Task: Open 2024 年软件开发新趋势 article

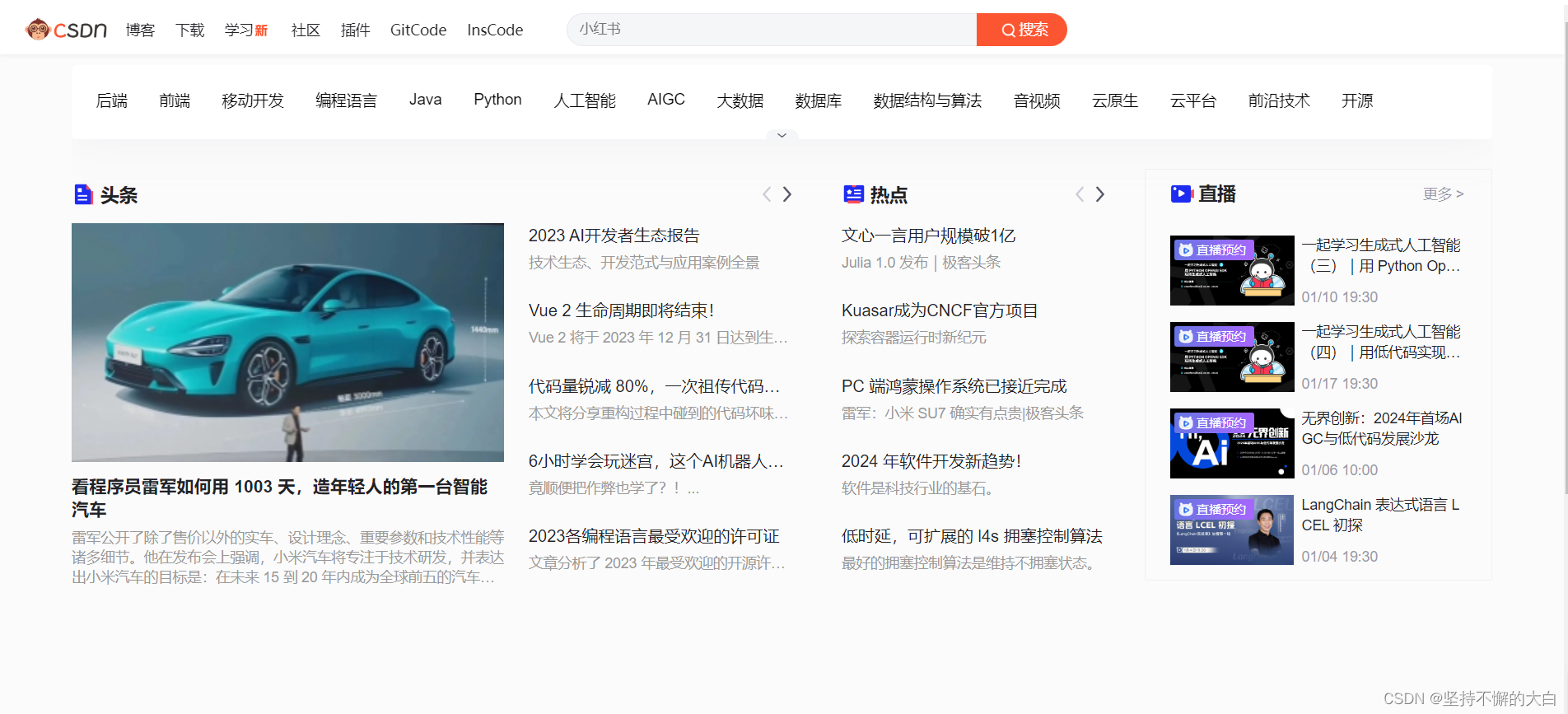Action: pos(931,461)
